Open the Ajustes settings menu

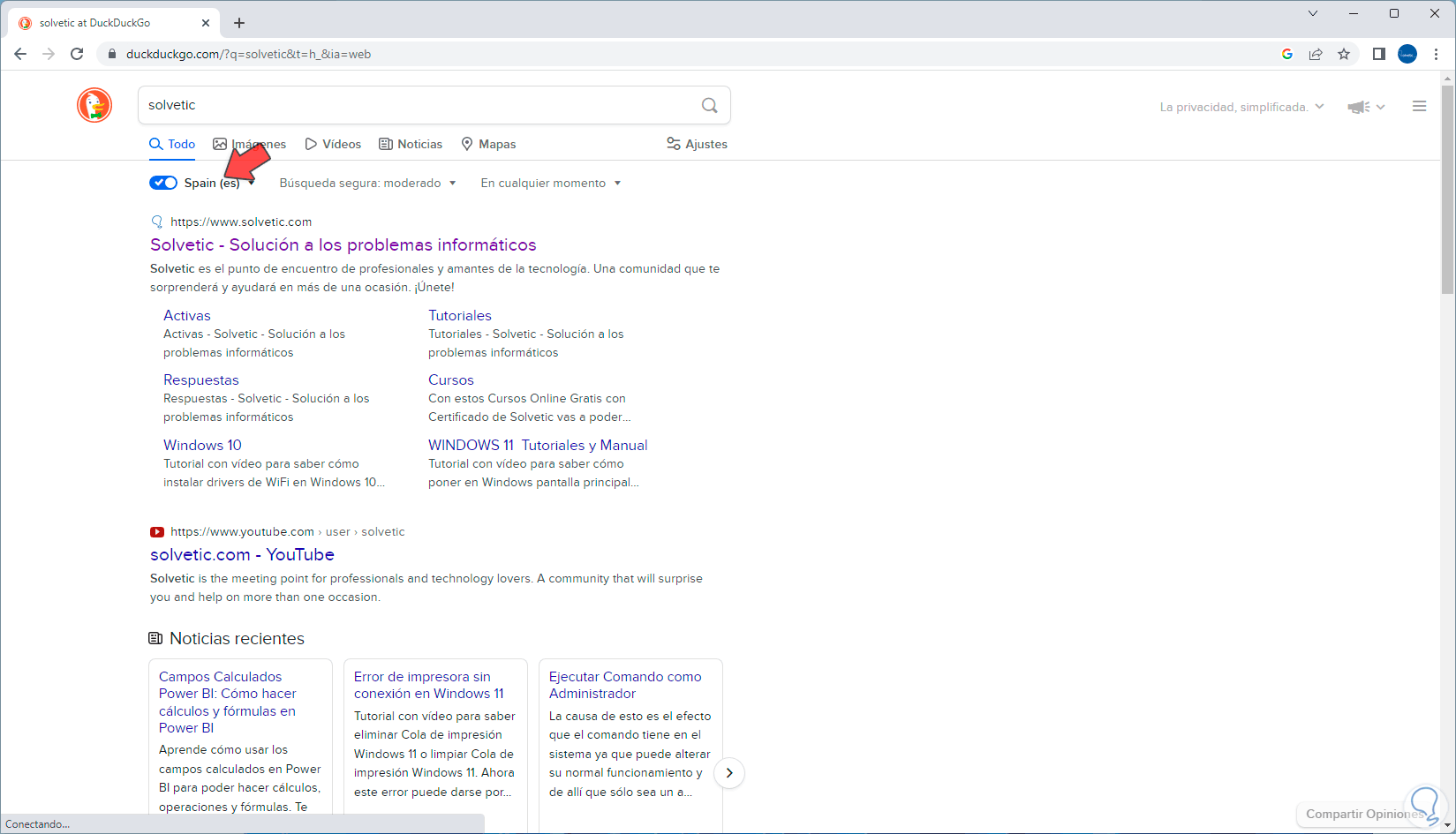tap(698, 144)
